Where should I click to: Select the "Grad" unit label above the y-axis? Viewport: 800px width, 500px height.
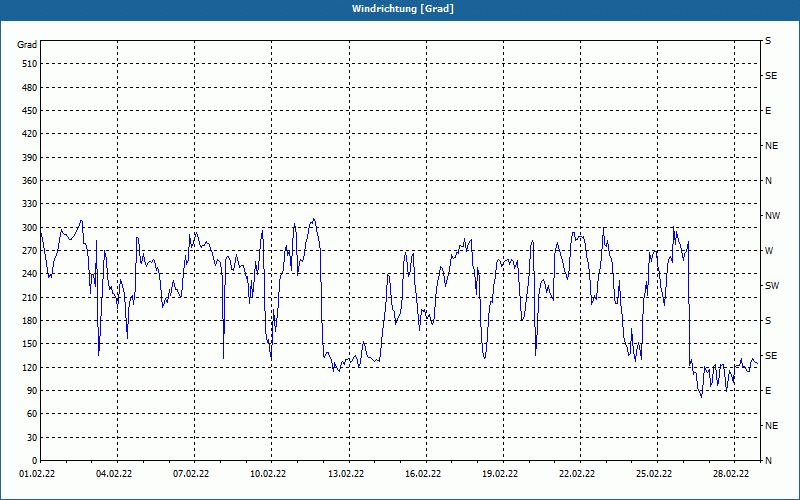tap(27, 45)
